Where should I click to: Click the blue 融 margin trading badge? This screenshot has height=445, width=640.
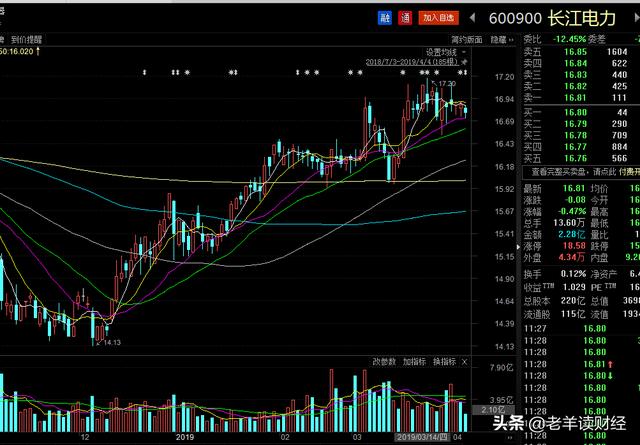tap(384, 18)
